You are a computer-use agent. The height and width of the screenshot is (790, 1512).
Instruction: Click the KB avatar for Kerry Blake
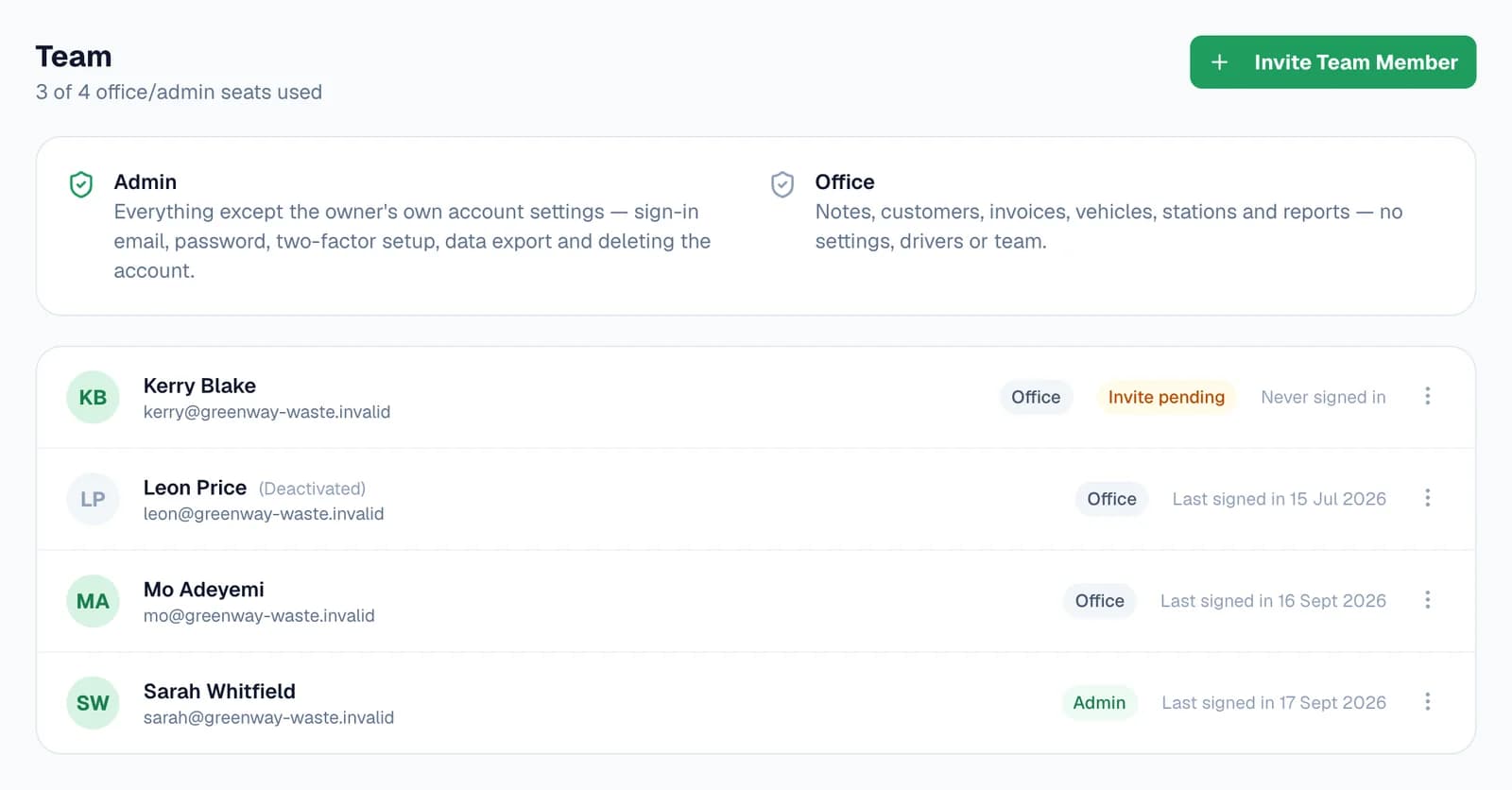tap(93, 397)
